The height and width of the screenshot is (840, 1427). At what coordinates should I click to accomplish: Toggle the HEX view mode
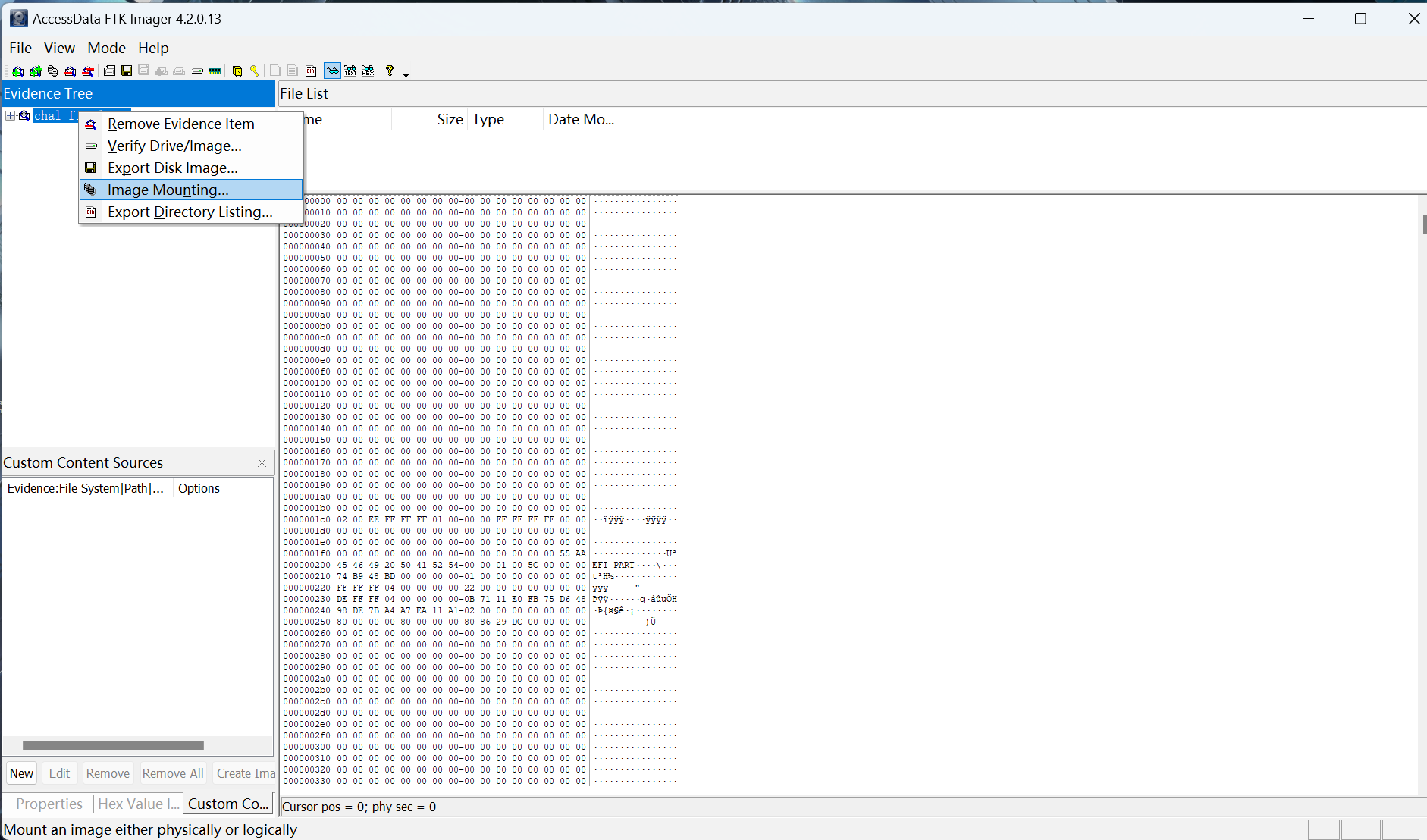[368, 71]
